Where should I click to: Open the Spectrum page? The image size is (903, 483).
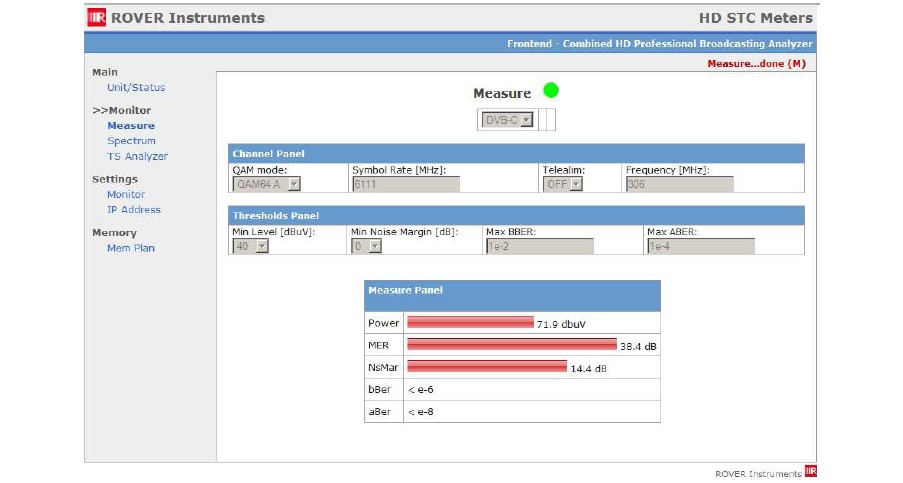pyautogui.click(x=131, y=141)
